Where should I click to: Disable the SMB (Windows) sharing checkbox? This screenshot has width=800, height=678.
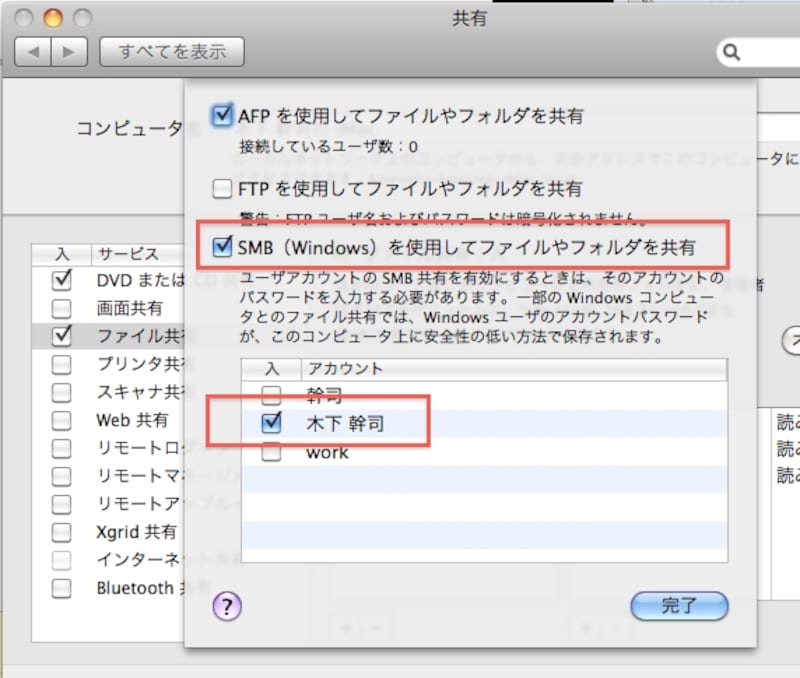point(221,245)
